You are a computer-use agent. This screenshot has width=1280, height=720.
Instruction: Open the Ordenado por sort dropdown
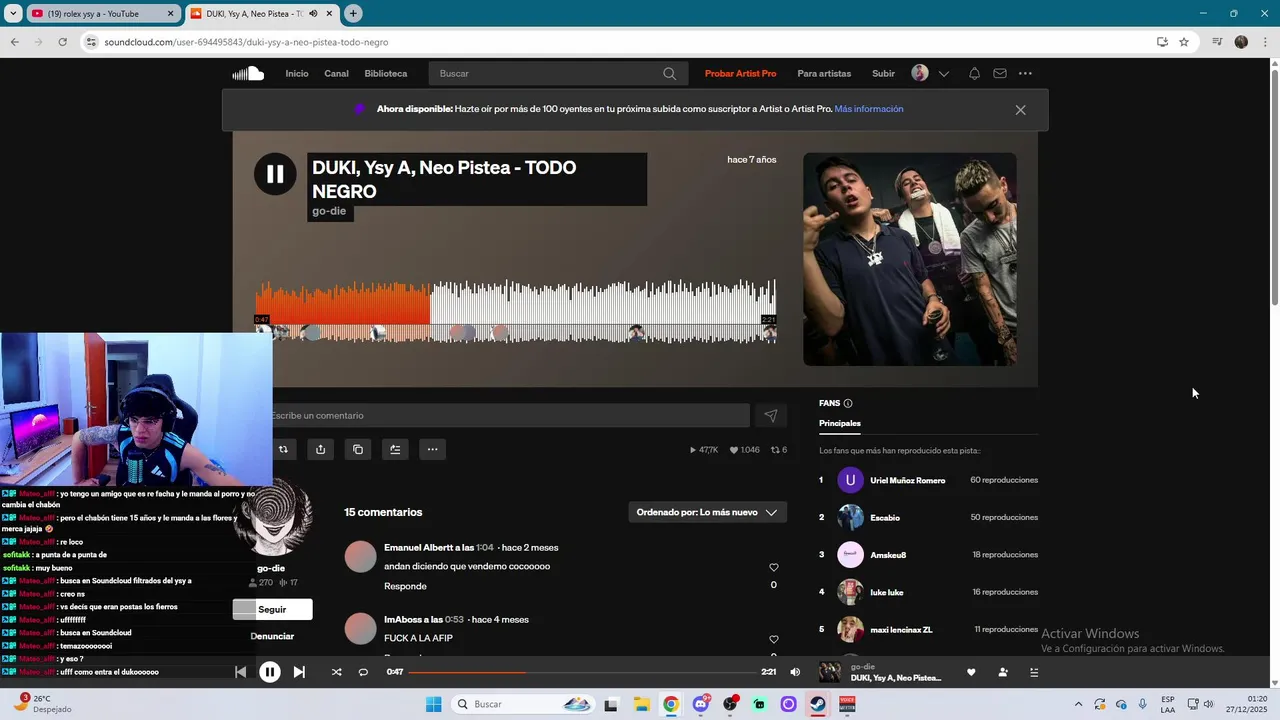point(707,512)
